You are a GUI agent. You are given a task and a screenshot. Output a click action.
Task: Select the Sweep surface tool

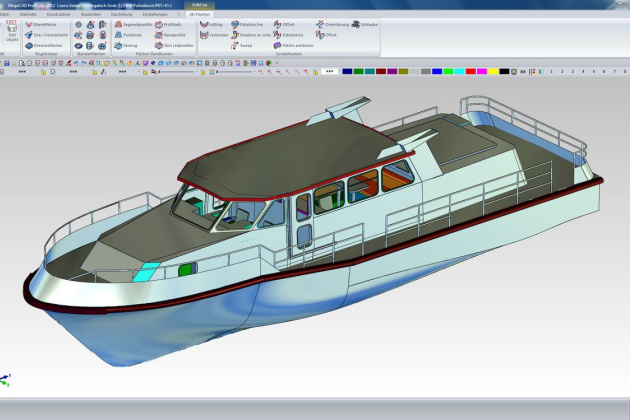point(241,45)
